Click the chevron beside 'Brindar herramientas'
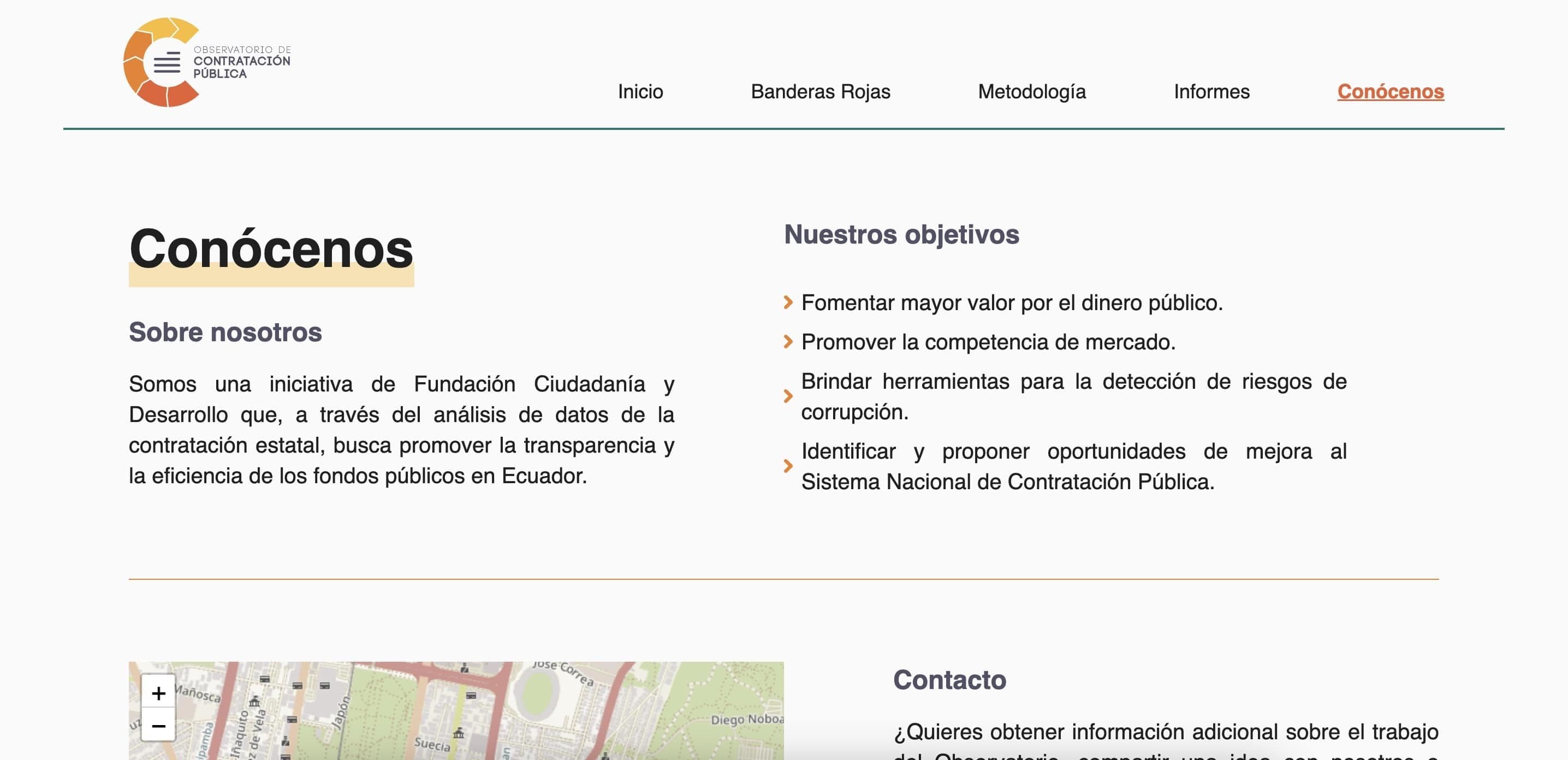Viewport: 1568px width, 760px height. (x=788, y=397)
